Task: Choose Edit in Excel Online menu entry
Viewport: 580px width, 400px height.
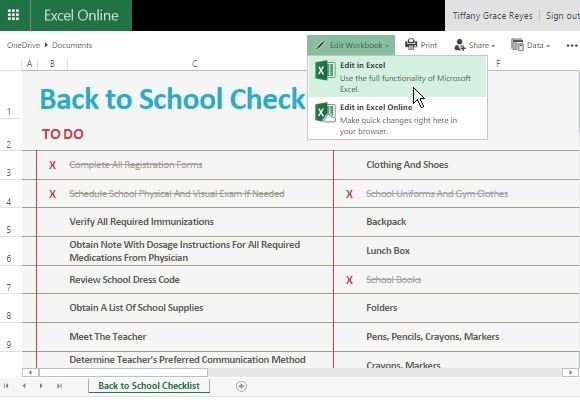Action: click(x=397, y=119)
